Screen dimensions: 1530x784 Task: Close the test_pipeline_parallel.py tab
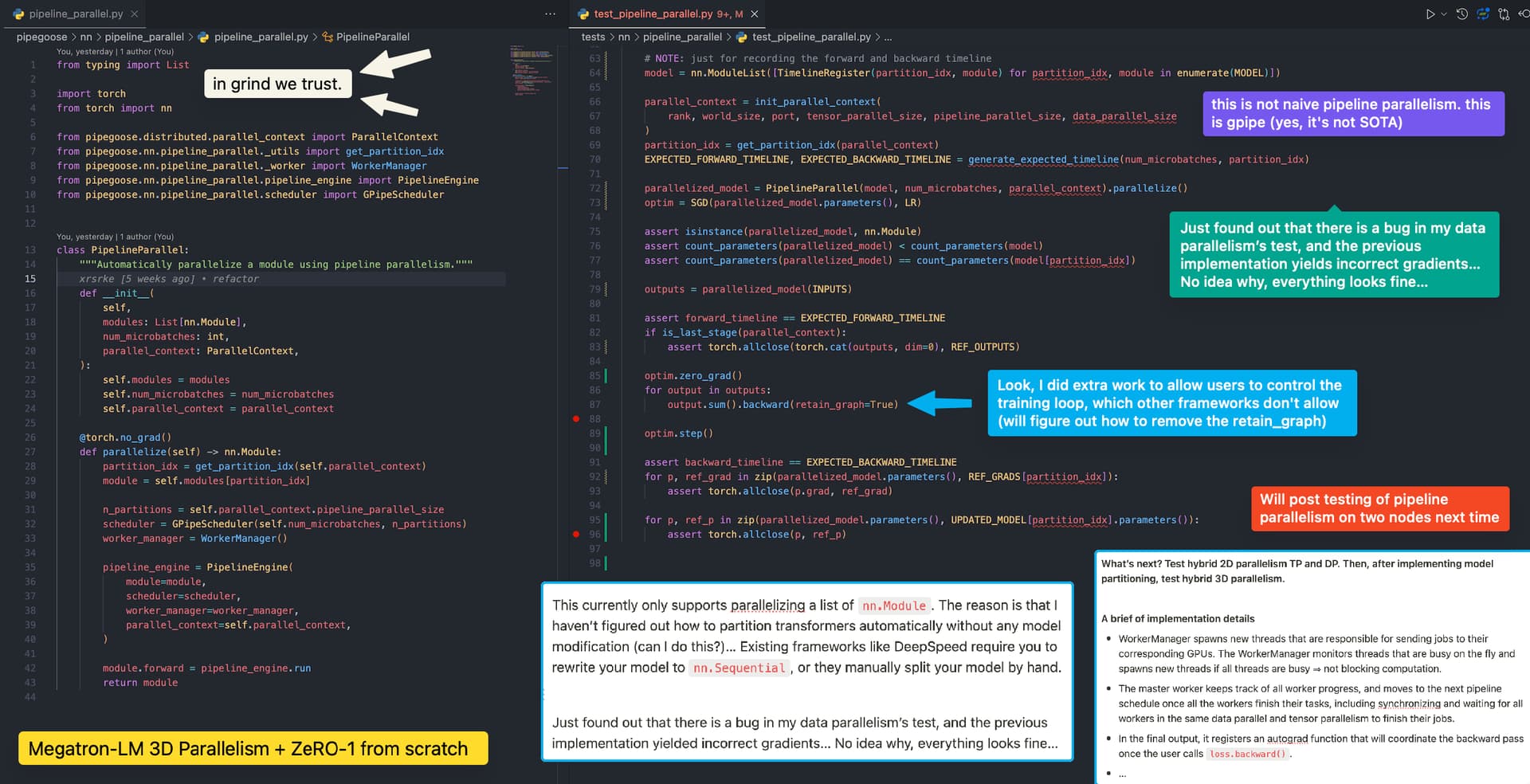click(755, 14)
